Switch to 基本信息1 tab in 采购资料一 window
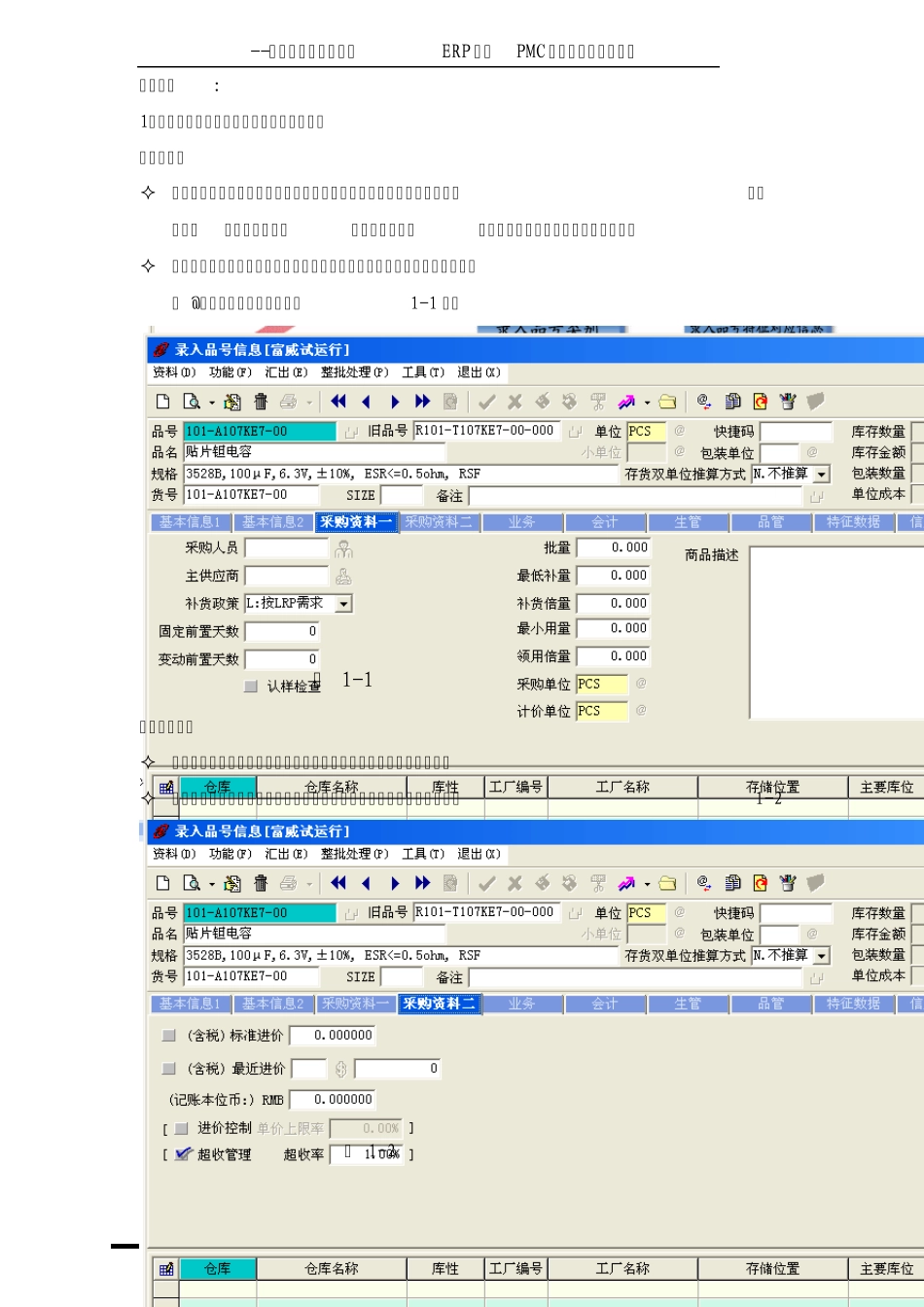The height and width of the screenshot is (1307, 924). coord(191,522)
